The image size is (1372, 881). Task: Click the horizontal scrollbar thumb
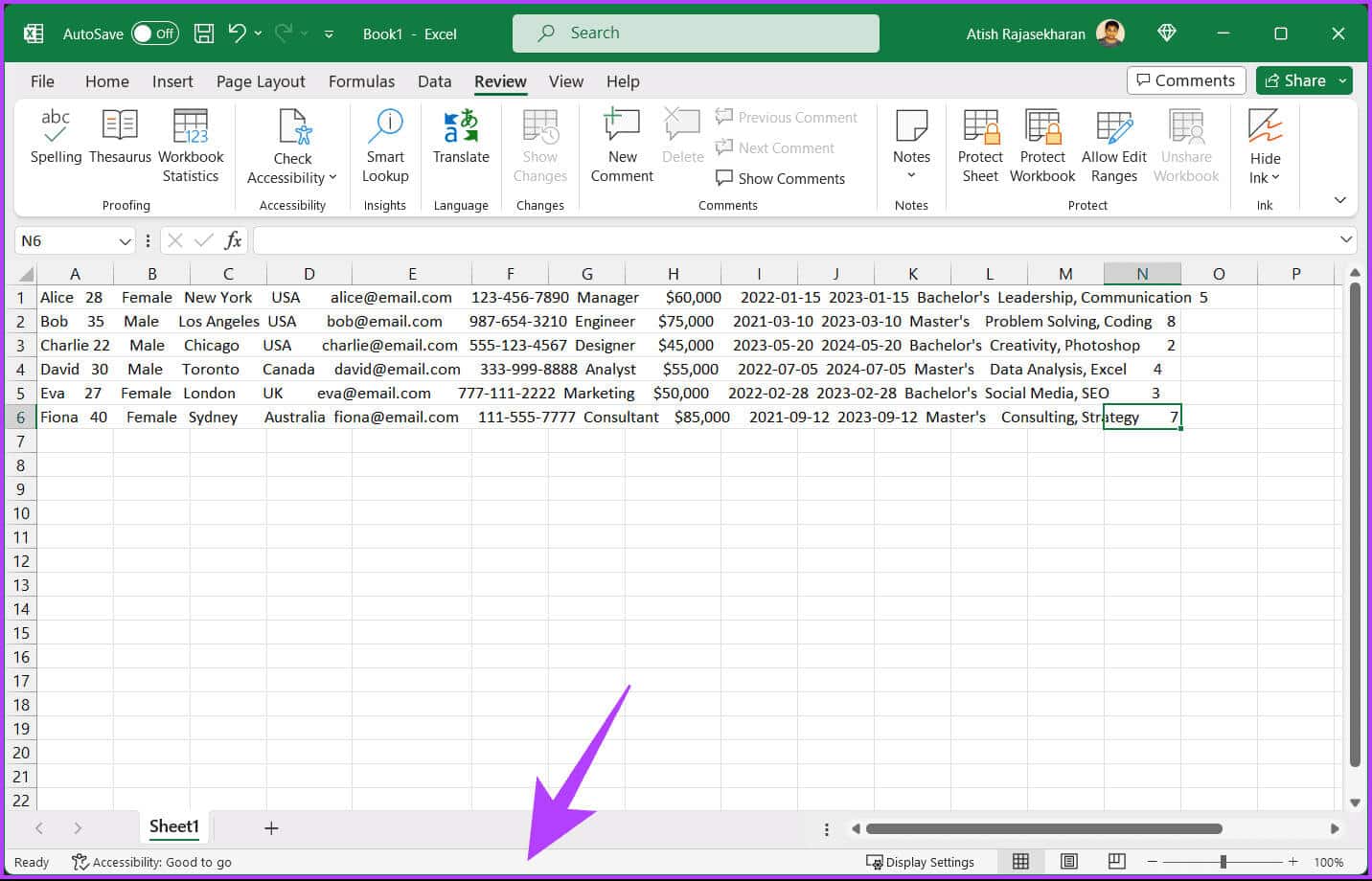1043,828
